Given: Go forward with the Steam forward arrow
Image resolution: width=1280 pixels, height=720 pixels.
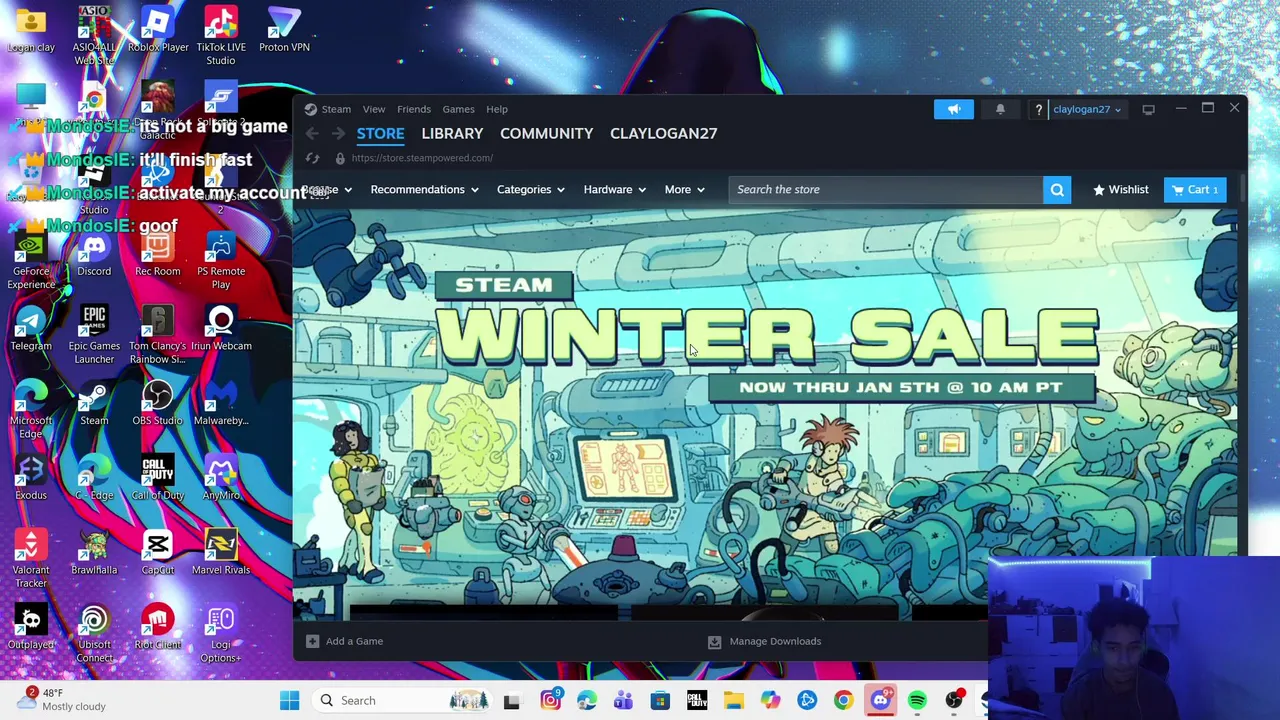Looking at the screenshot, I should click(x=338, y=133).
